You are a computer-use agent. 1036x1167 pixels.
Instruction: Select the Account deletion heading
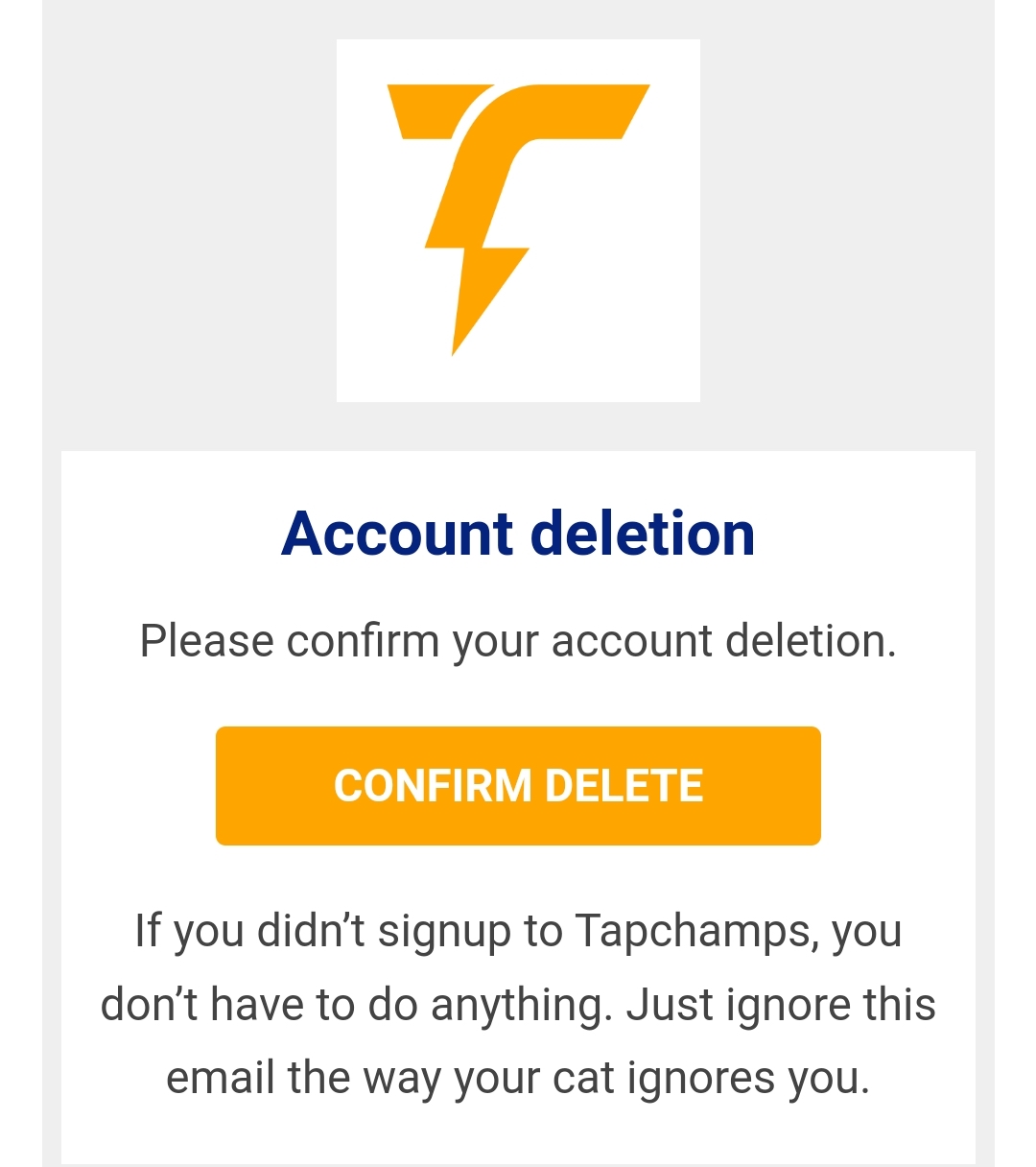[518, 534]
